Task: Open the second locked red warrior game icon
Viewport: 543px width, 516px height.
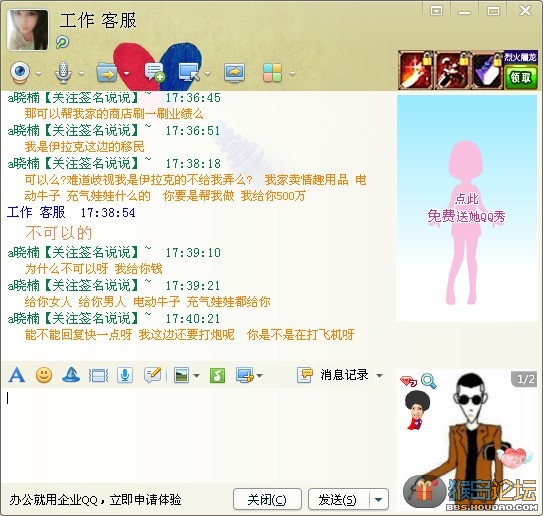Action: pos(452,70)
